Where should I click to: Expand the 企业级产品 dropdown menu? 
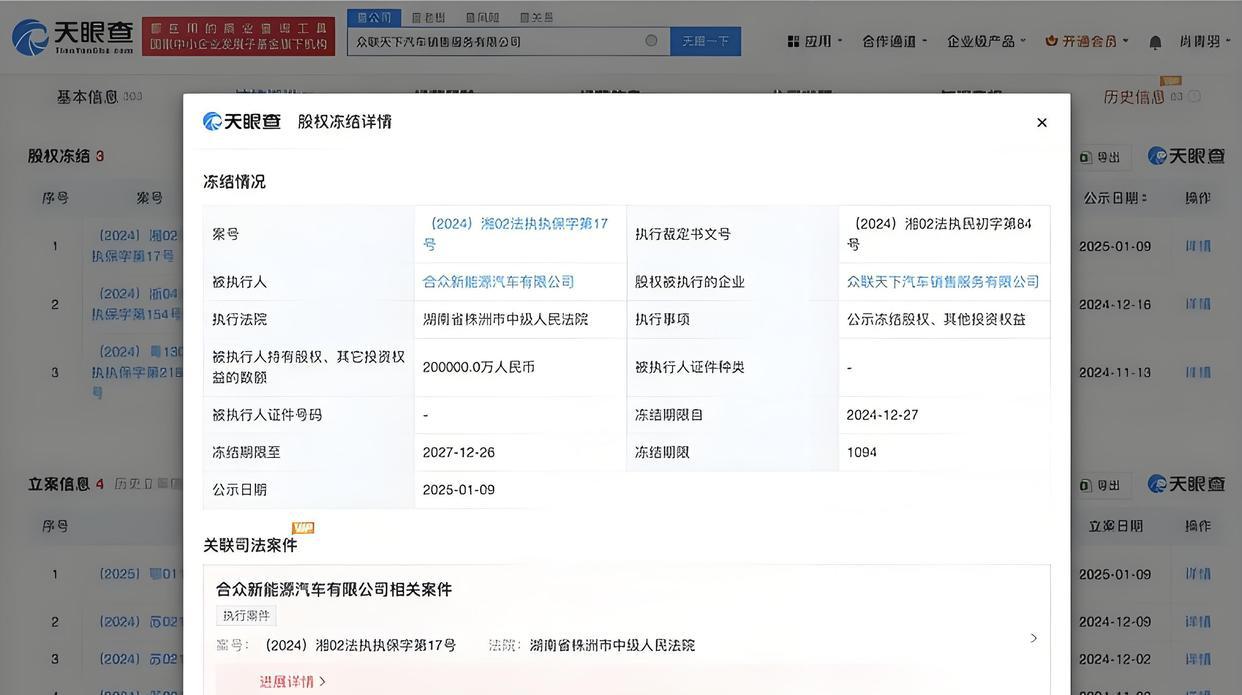(x=986, y=41)
